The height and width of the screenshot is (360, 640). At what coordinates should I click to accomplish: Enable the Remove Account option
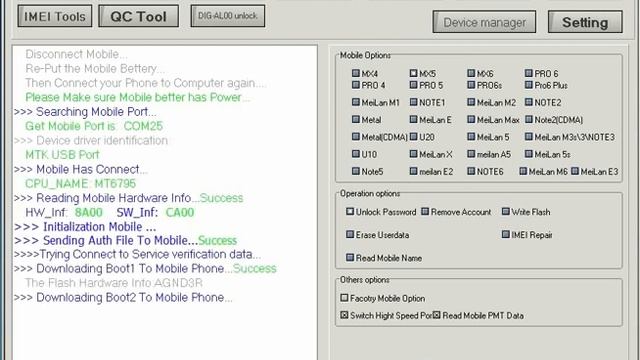425,211
